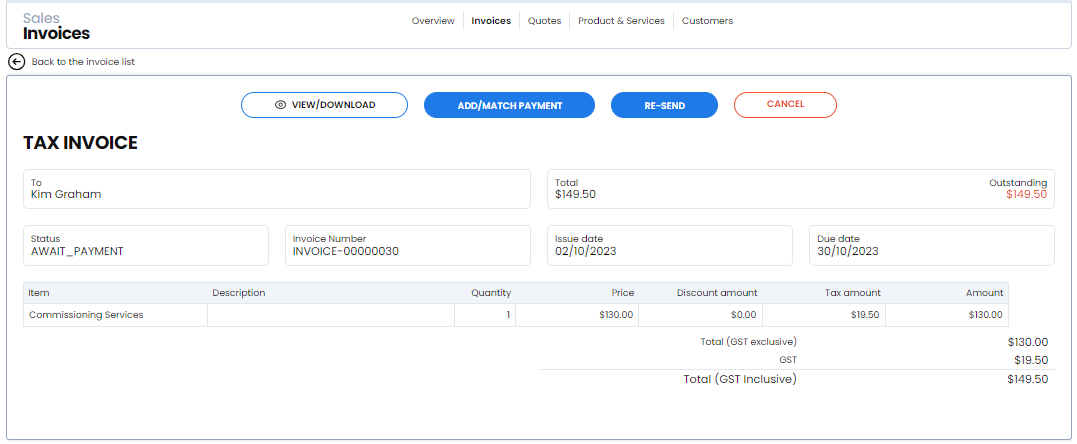Cancel the invoice with the CANCEL button
This screenshot has width=1077, height=444.
point(785,104)
